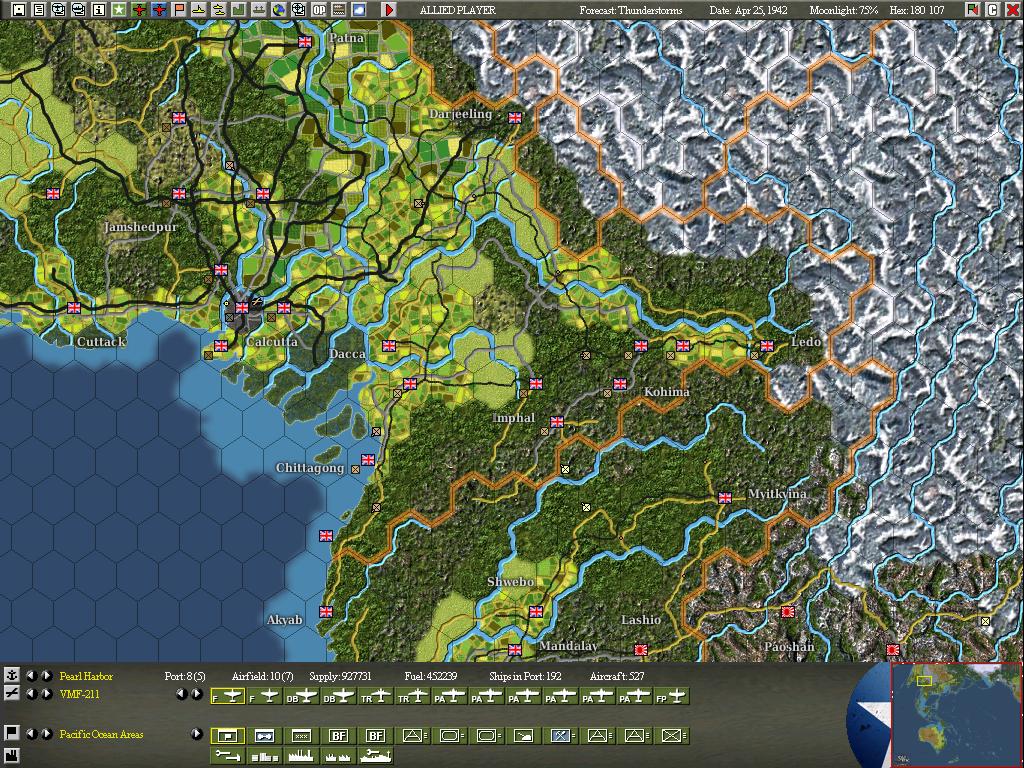Select the highlighted headquarters unit icon
The width and height of the screenshot is (1024, 768).
click(x=228, y=736)
